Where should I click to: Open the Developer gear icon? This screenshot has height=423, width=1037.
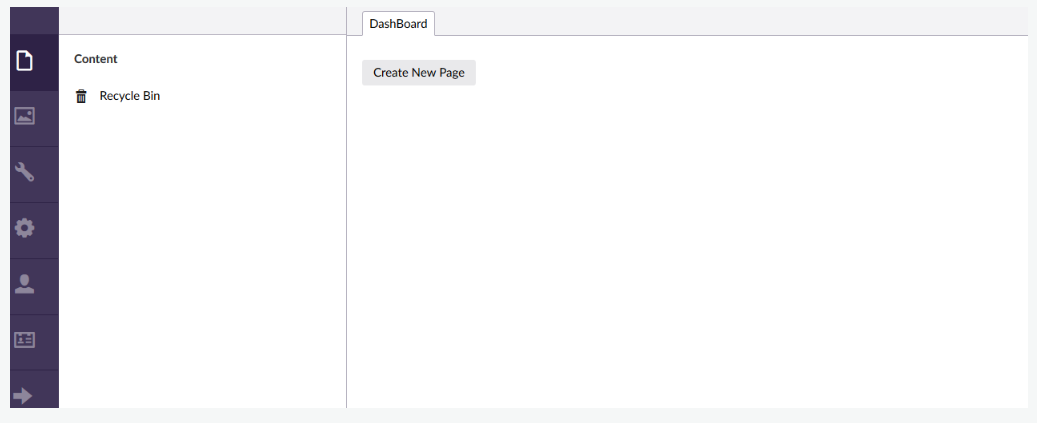click(x=24, y=228)
